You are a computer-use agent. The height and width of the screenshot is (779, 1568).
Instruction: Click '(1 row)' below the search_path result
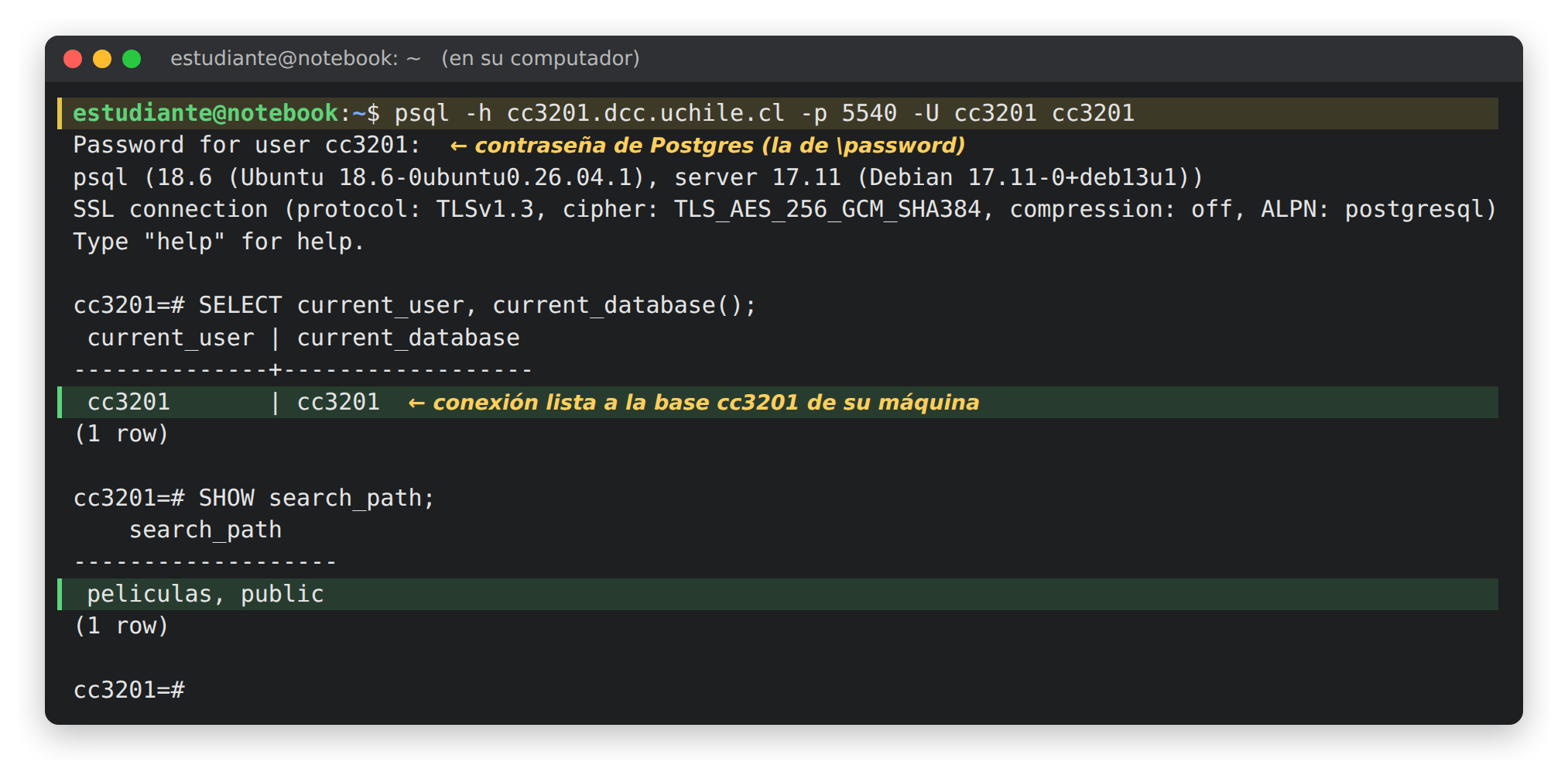click(x=122, y=626)
